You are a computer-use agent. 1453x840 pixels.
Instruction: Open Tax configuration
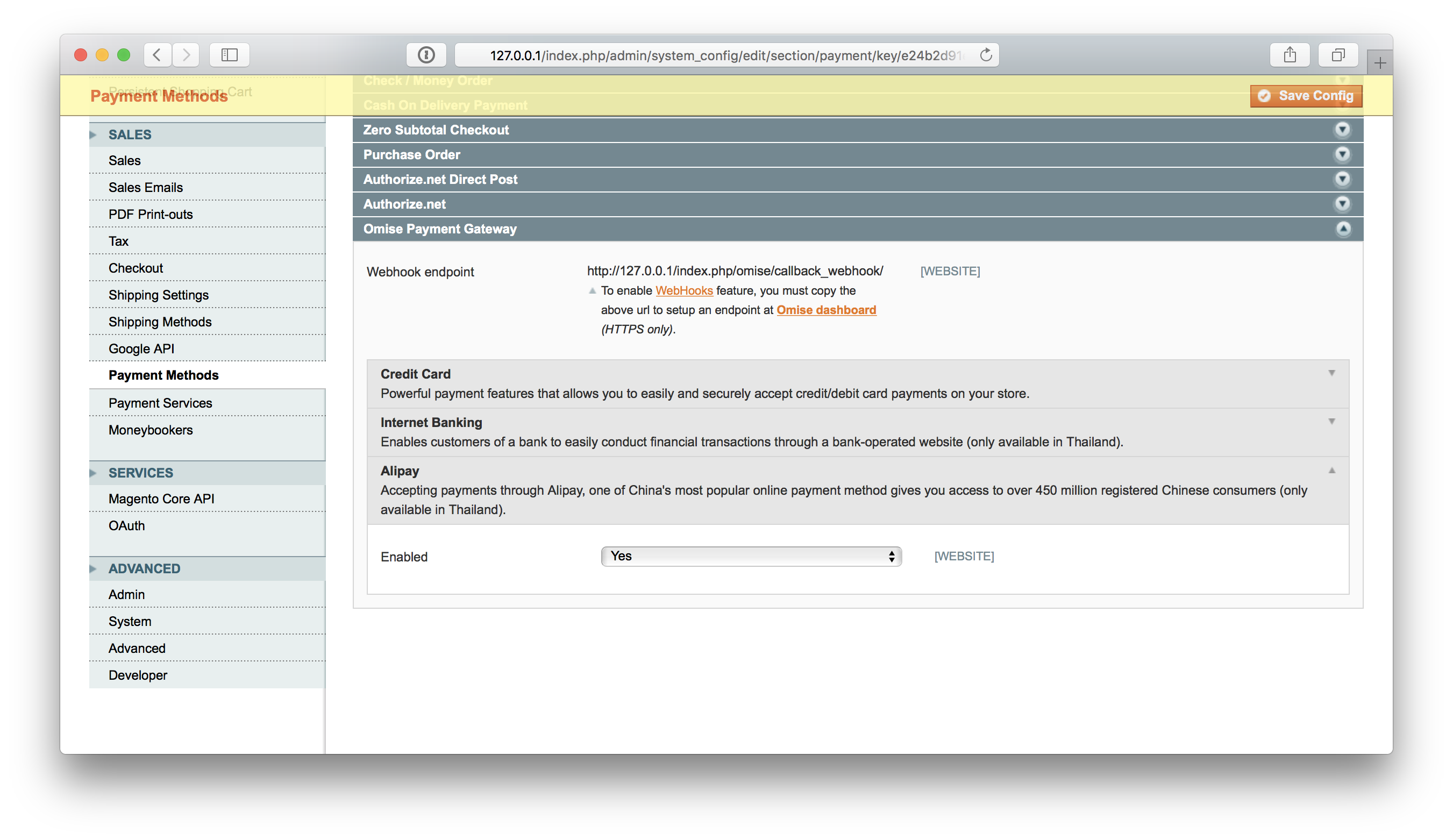point(207,241)
